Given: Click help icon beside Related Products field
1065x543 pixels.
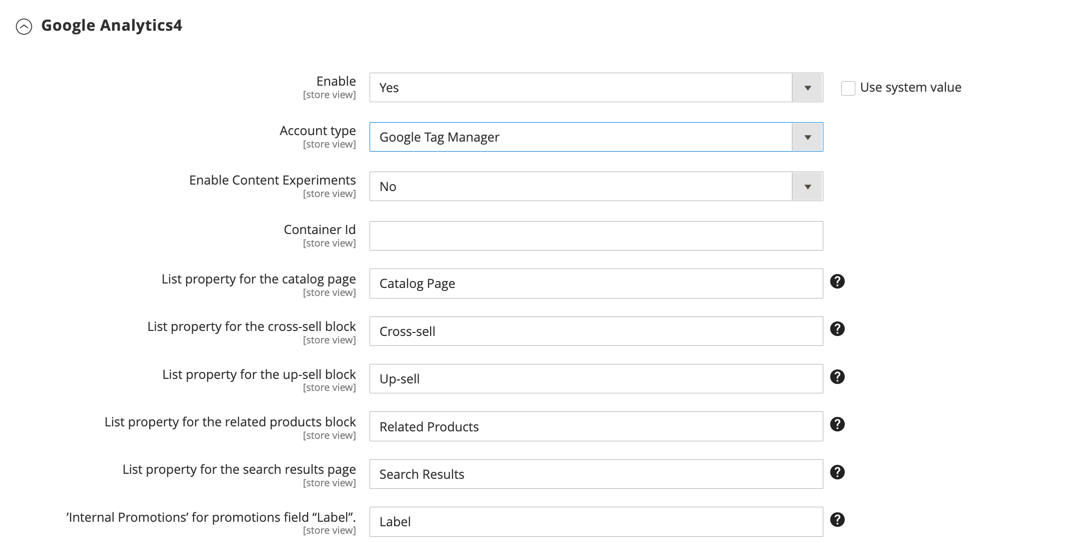Looking at the screenshot, I should [x=837, y=425].
